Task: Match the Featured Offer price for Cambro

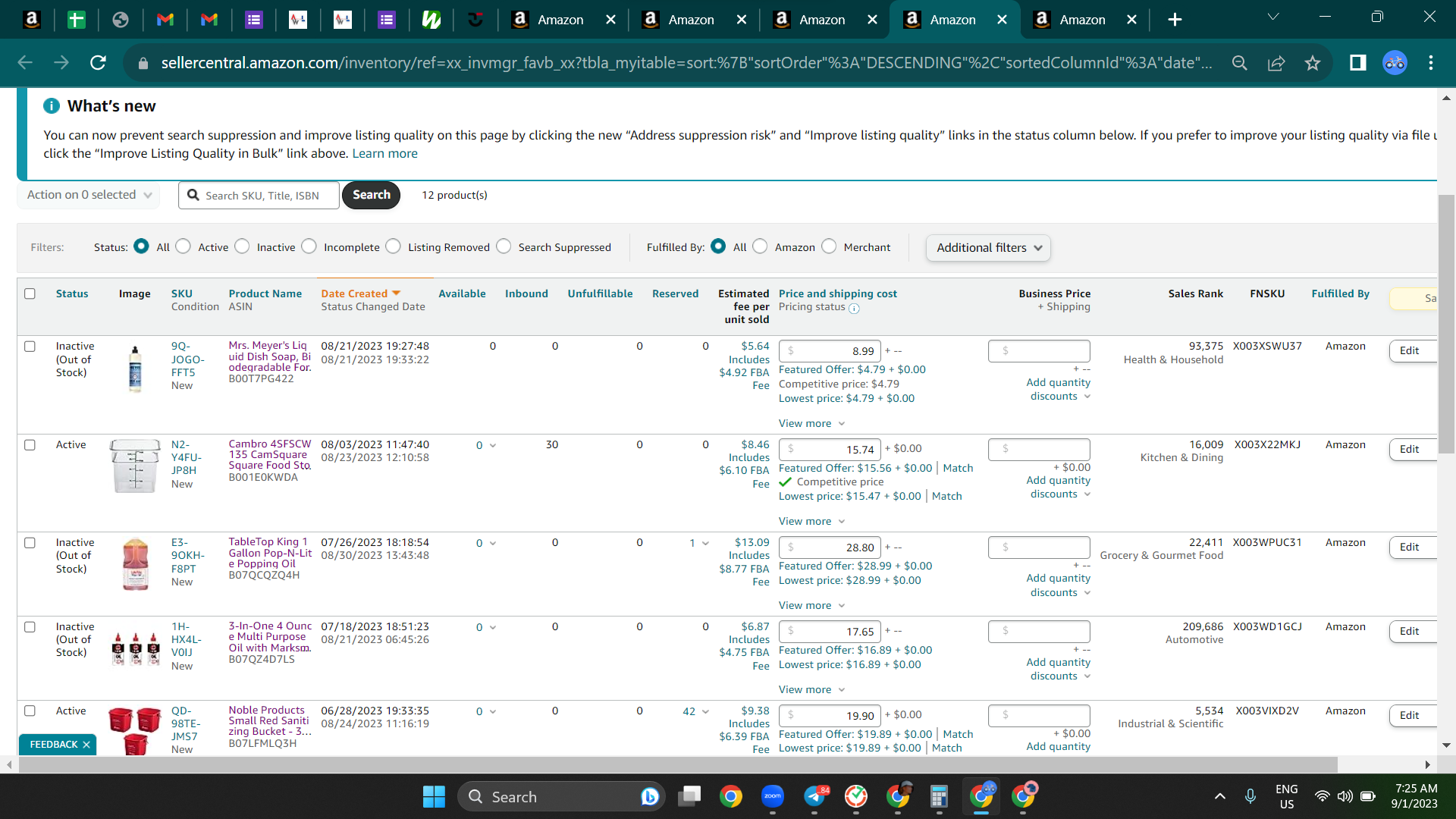Action: [x=958, y=468]
